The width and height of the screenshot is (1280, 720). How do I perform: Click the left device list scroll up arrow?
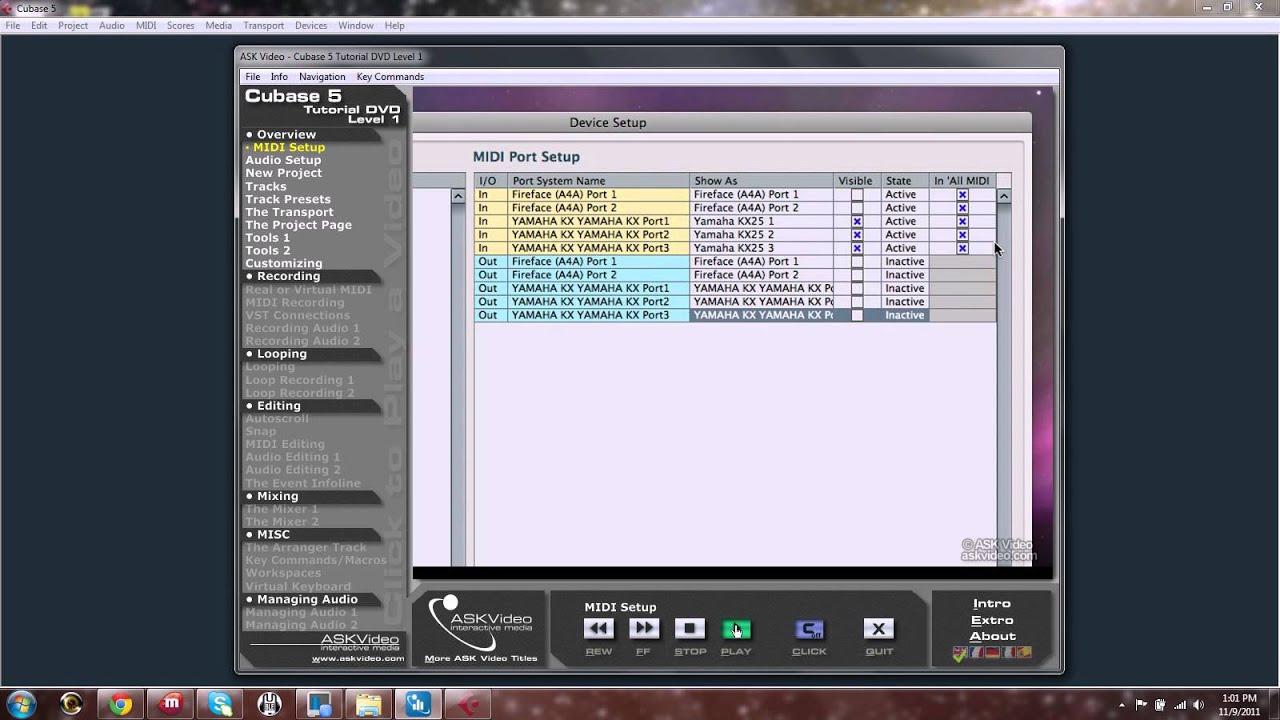pos(458,196)
